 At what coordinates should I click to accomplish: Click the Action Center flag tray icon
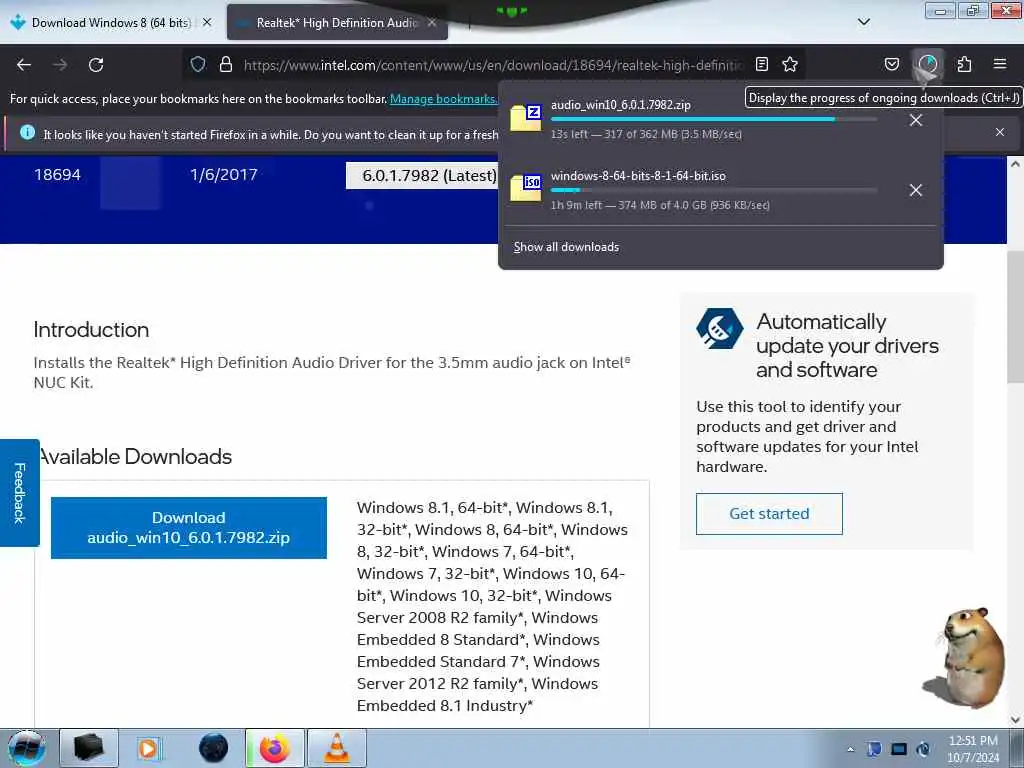coord(874,749)
